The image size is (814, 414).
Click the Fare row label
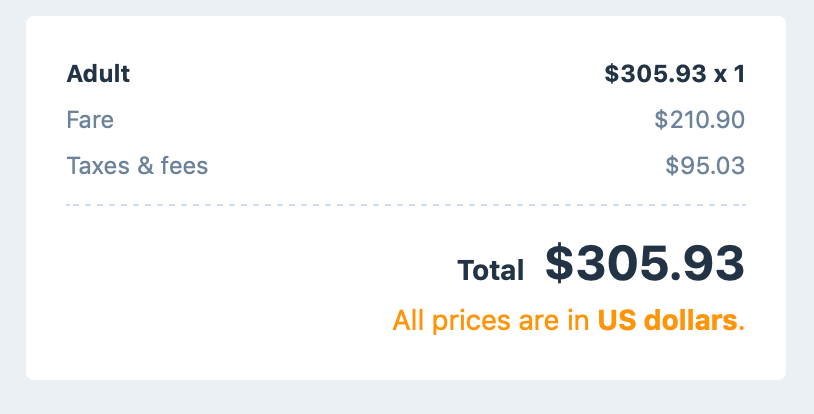(x=90, y=120)
